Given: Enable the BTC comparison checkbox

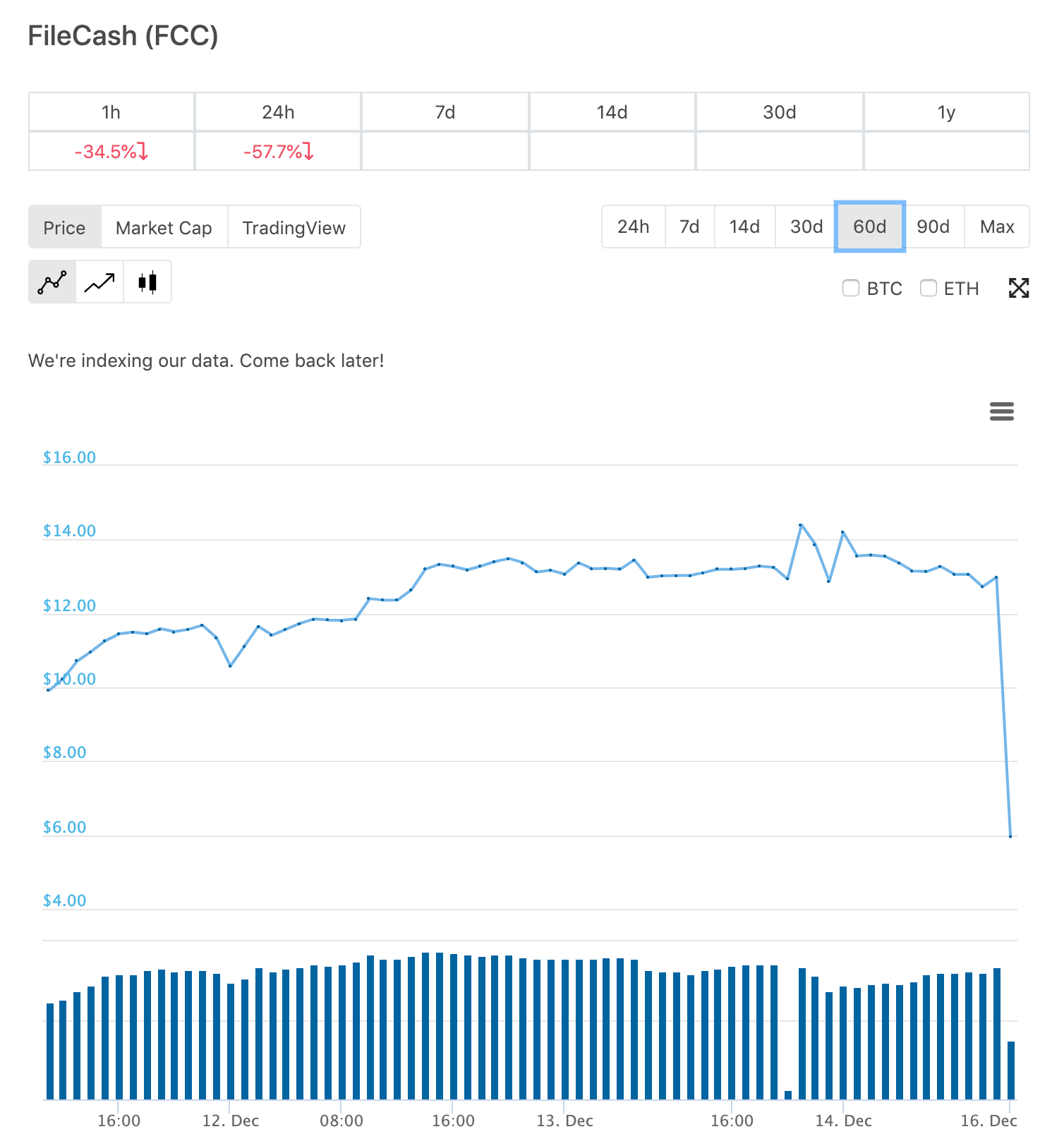Looking at the screenshot, I should 851,288.
